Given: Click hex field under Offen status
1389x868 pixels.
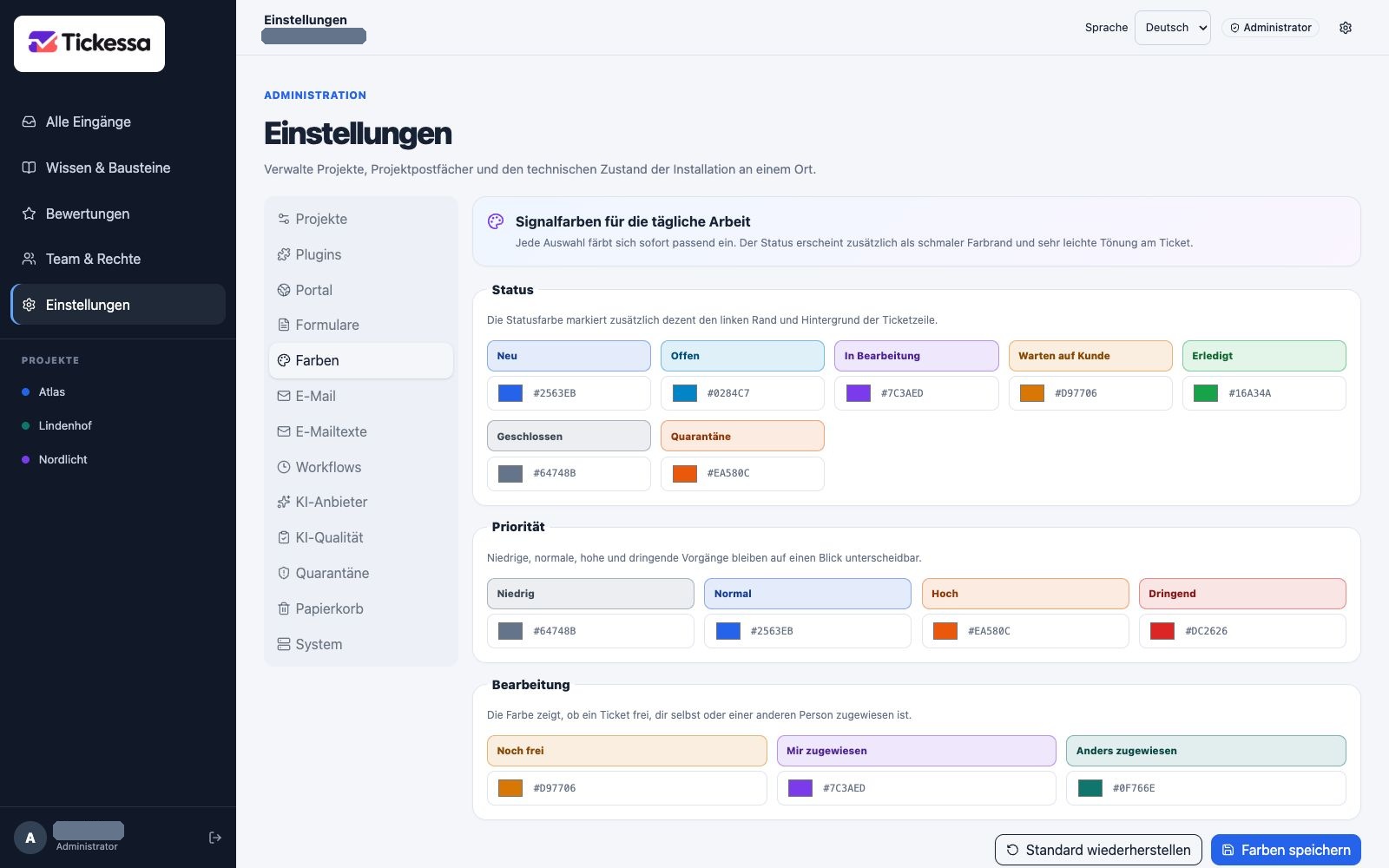Looking at the screenshot, I should (742, 393).
